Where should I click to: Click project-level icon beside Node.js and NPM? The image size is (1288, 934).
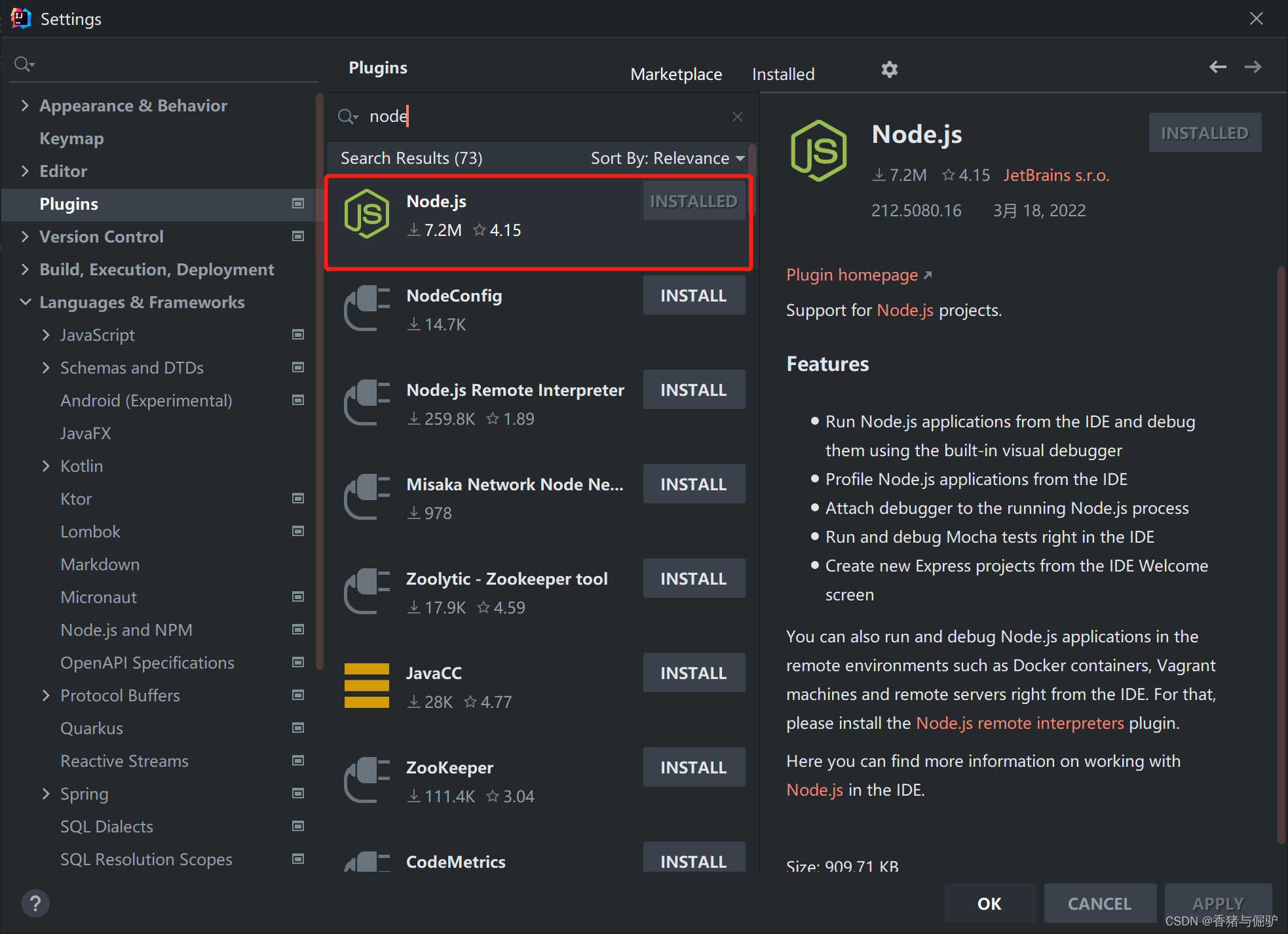pyautogui.click(x=298, y=630)
